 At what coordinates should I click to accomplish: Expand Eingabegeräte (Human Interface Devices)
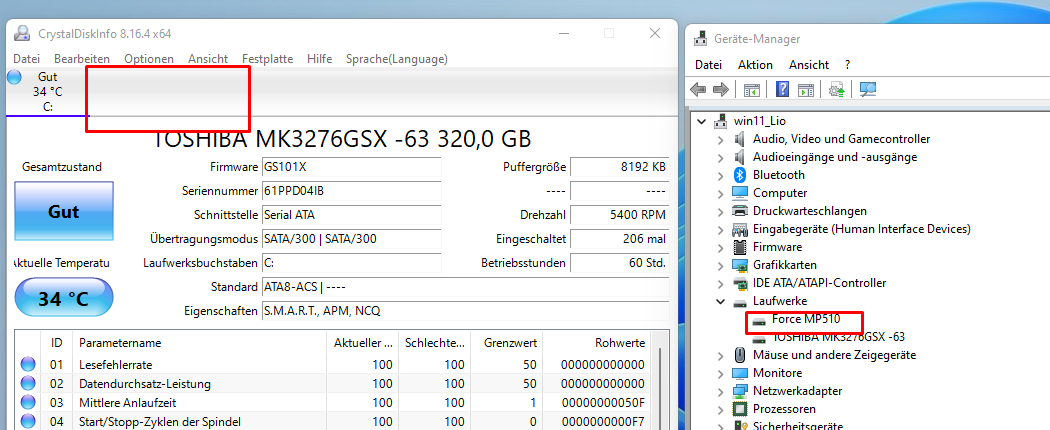tap(721, 229)
